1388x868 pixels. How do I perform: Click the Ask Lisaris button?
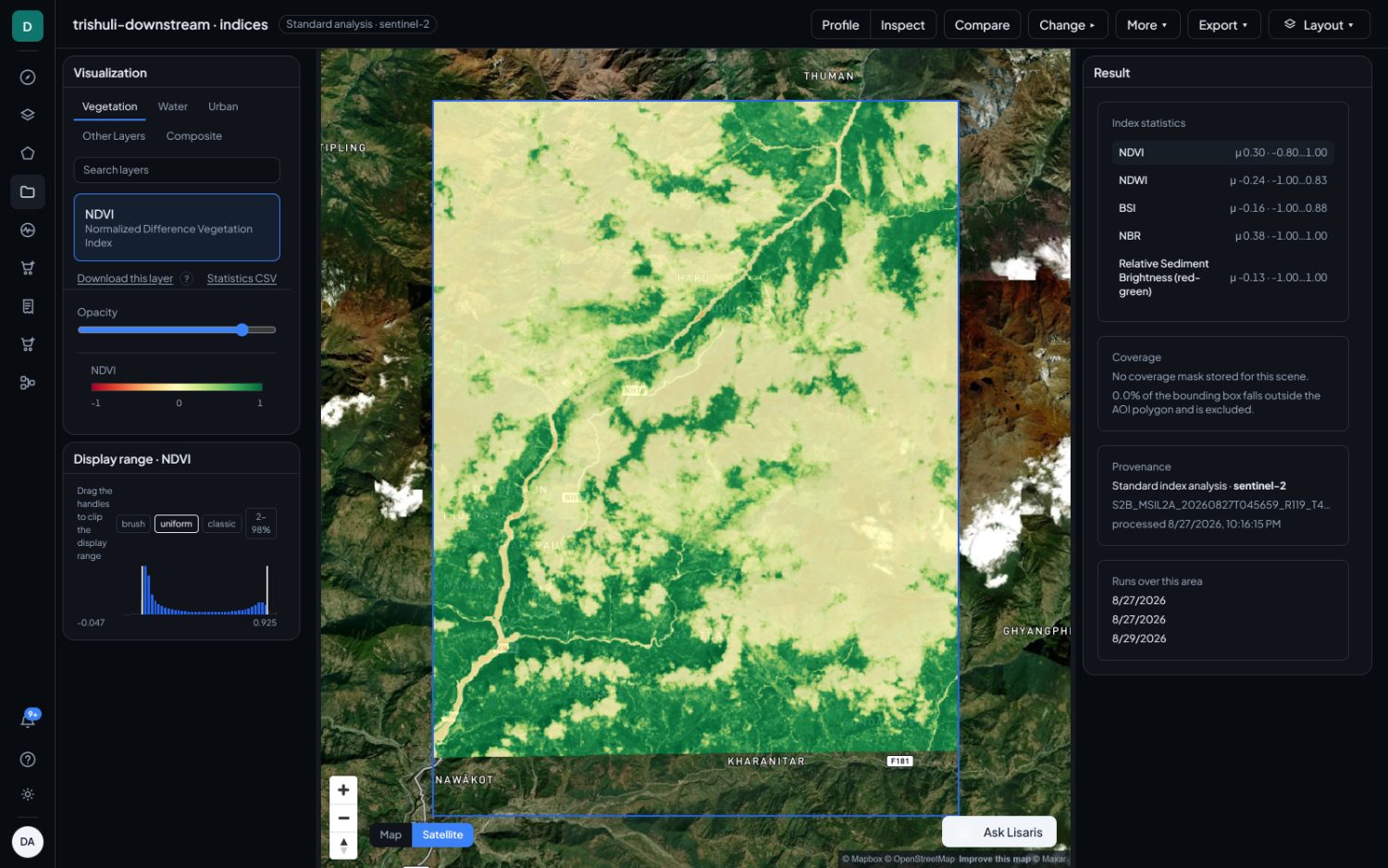click(999, 833)
